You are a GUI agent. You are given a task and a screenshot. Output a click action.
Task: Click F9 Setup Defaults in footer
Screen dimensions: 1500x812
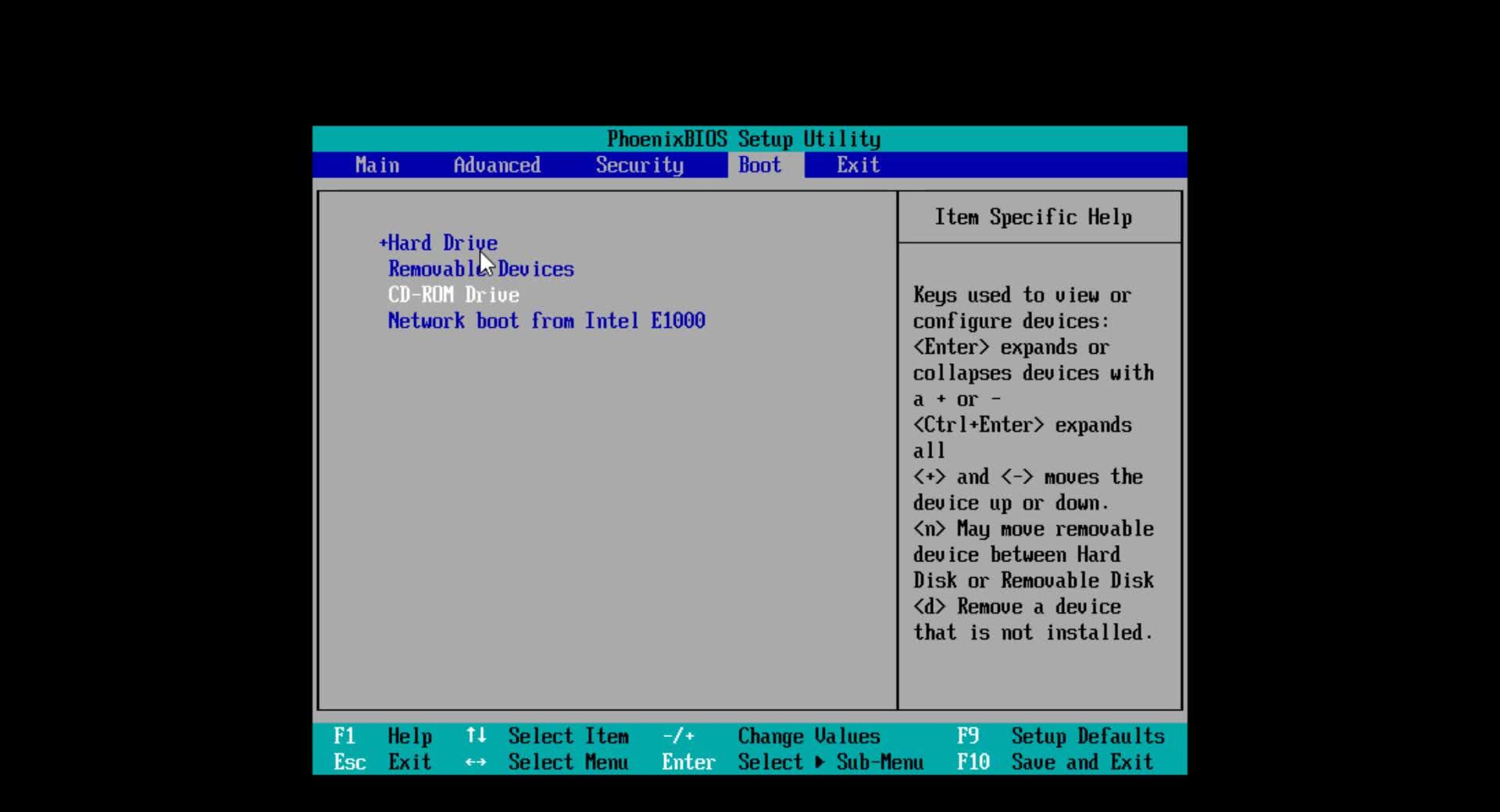click(x=1061, y=735)
